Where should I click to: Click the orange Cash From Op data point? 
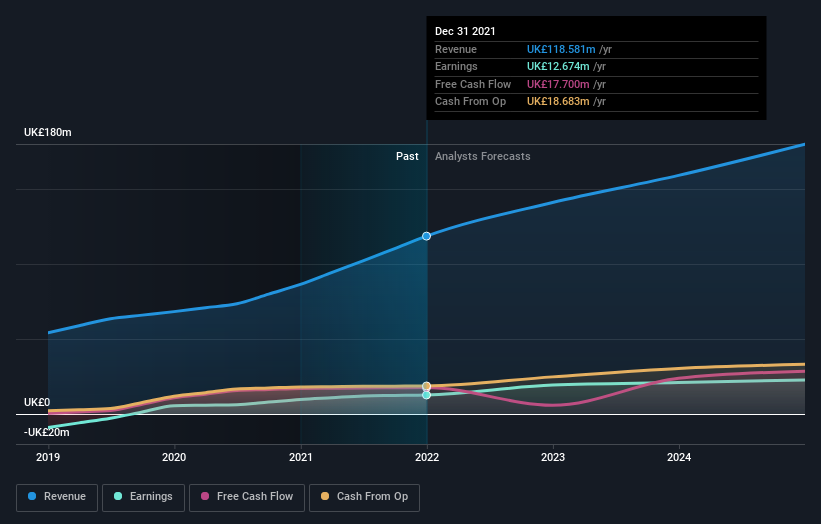click(427, 386)
